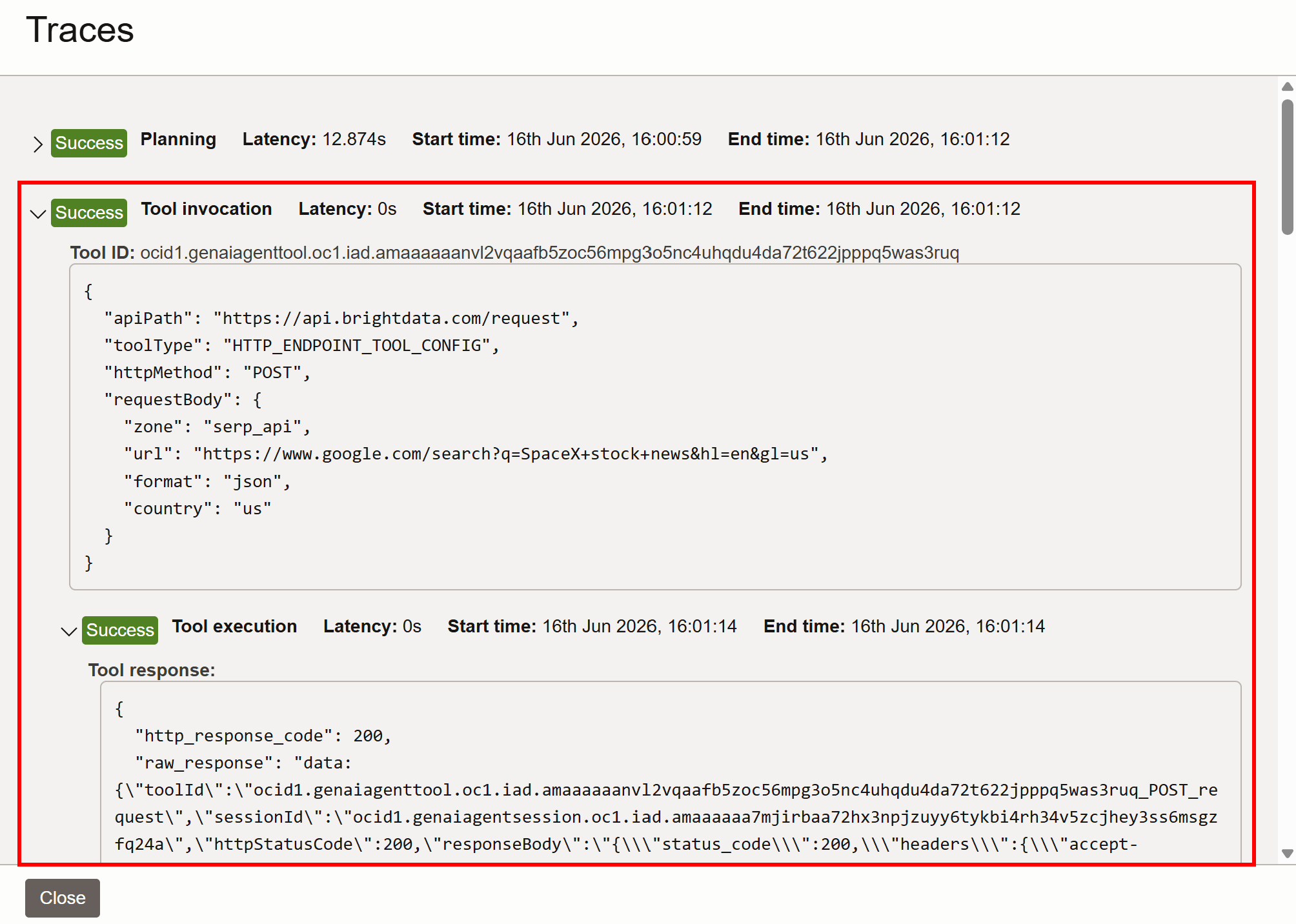Click the Tool invocation Success badge

(89, 213)
